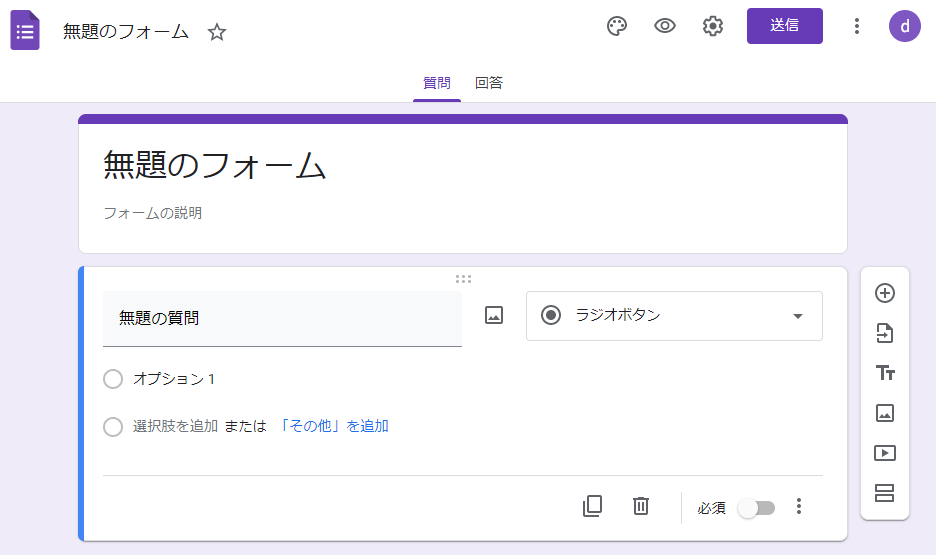Edit the form title 無題のフォーム in card

pos(215,165)
